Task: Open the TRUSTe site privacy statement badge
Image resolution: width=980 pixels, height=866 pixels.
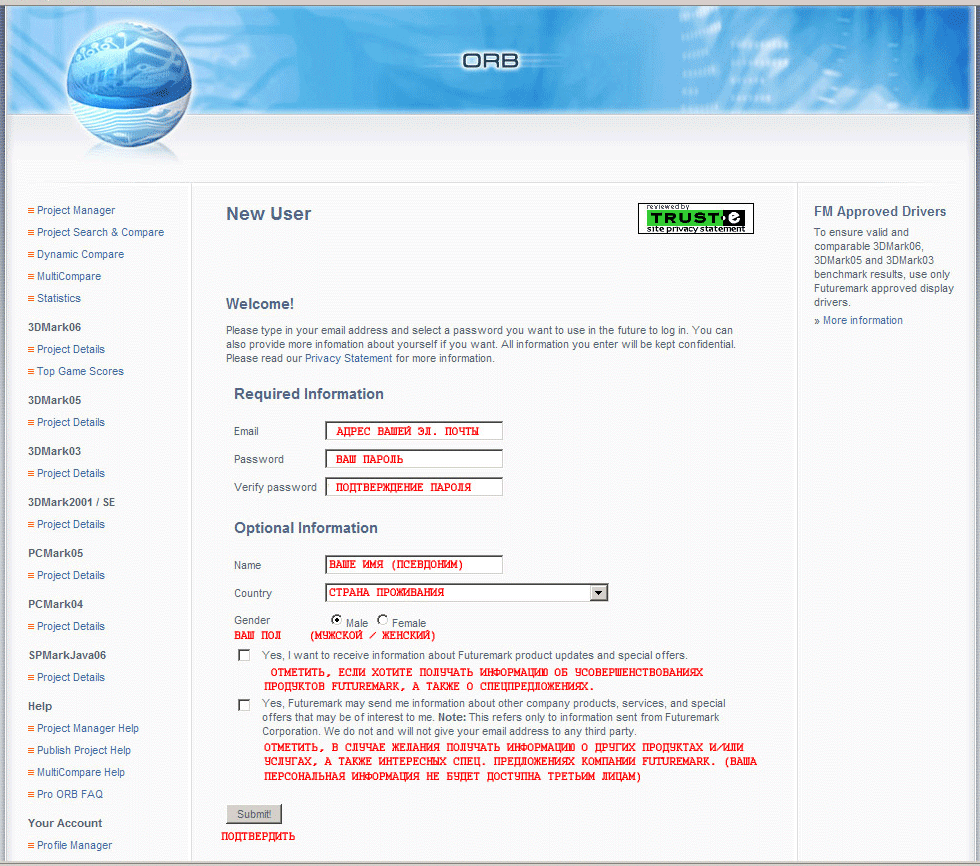Action: click(x=696, y=219)
